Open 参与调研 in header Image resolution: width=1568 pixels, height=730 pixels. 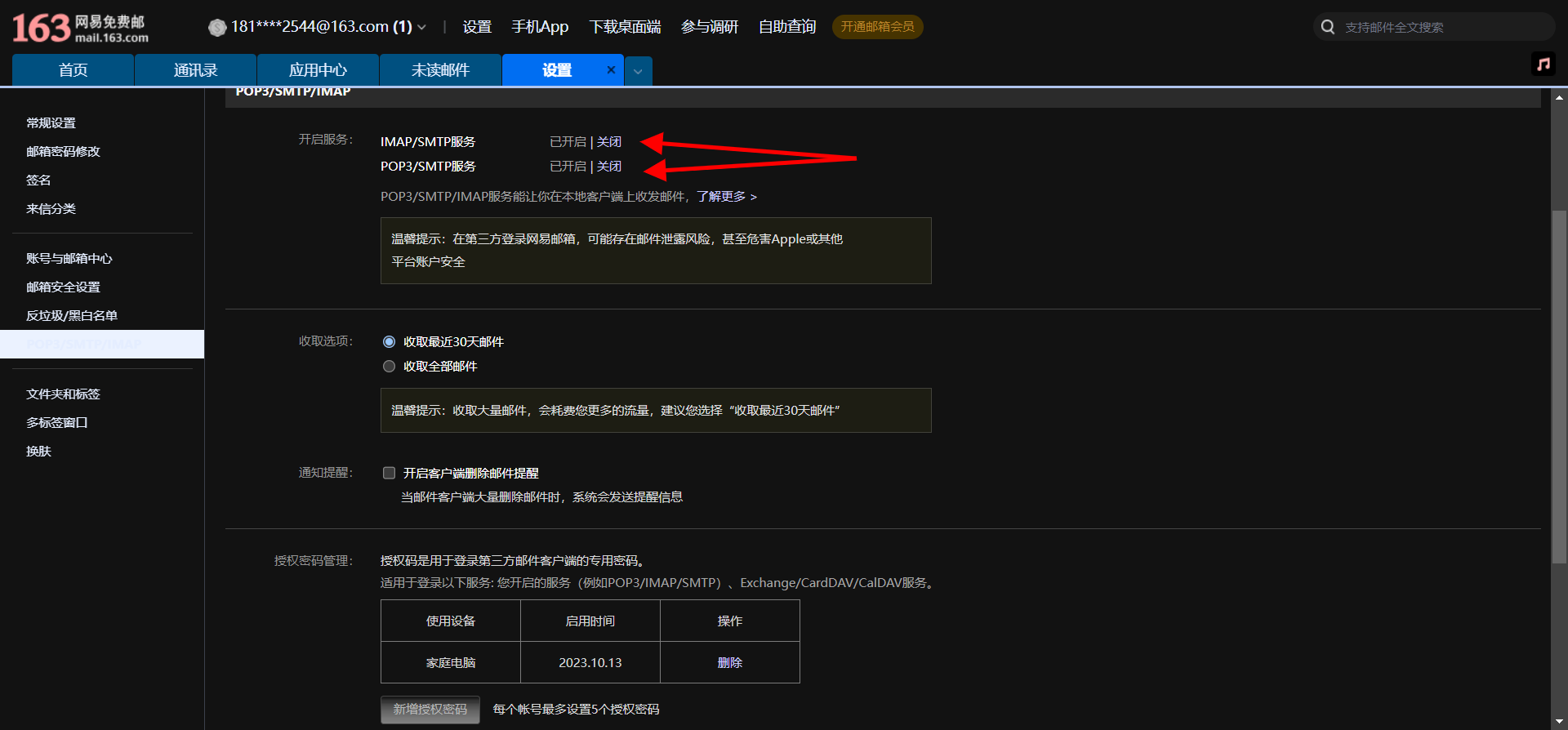710,27
